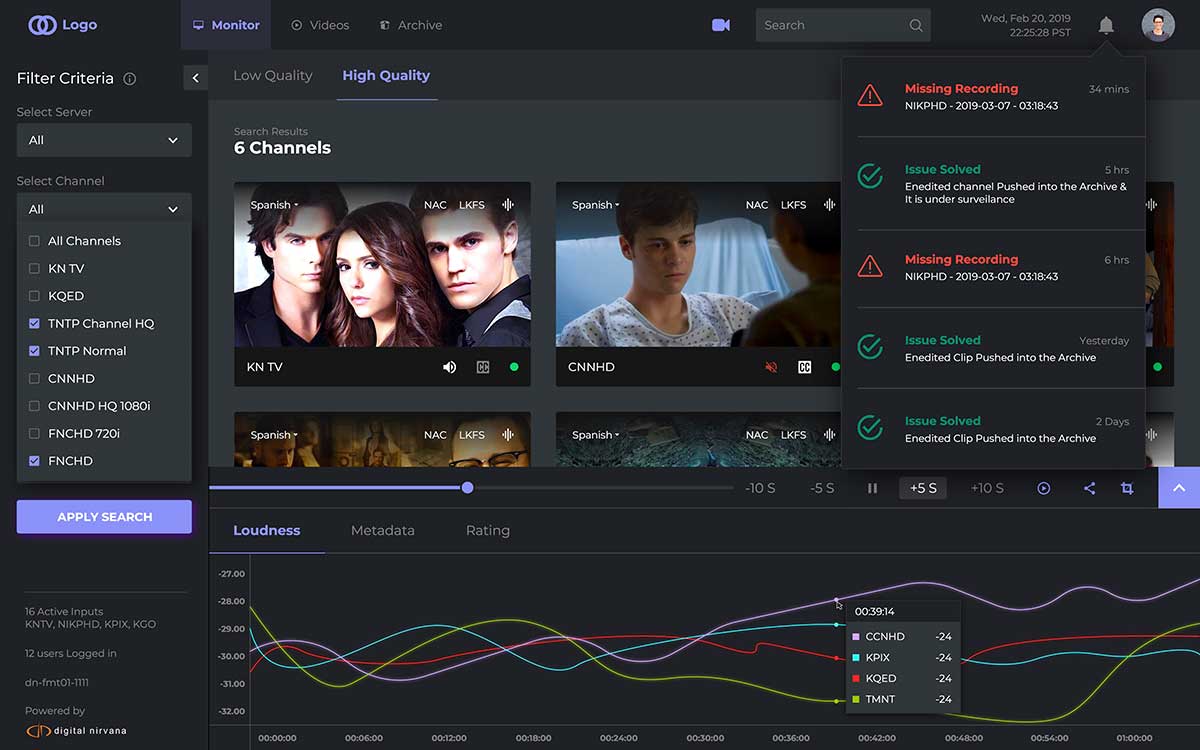Click the APPLY SEARCH button
This screenshot has height=750, width=1200.
coord(104,517)
